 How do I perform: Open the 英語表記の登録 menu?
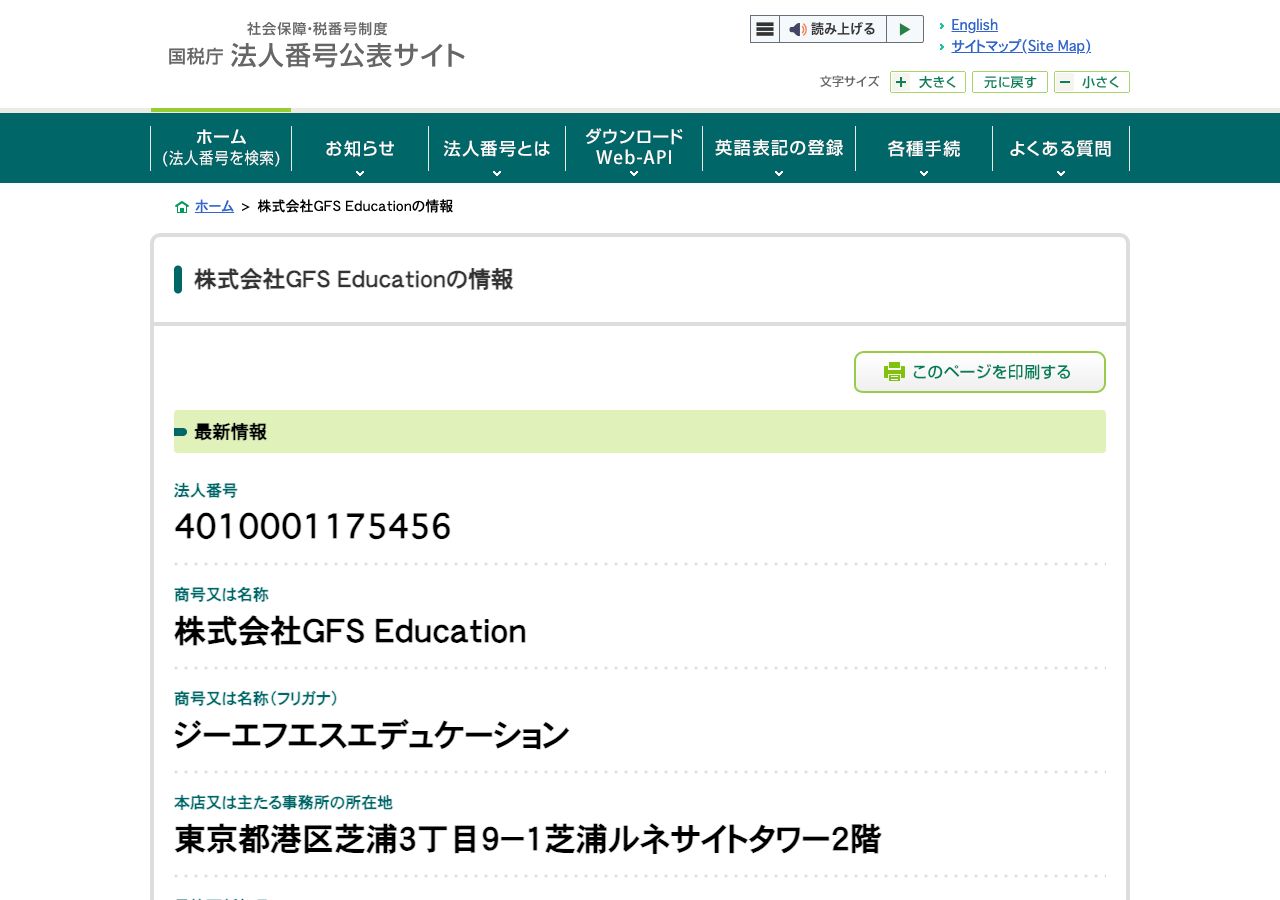click(x=779, y=149)
